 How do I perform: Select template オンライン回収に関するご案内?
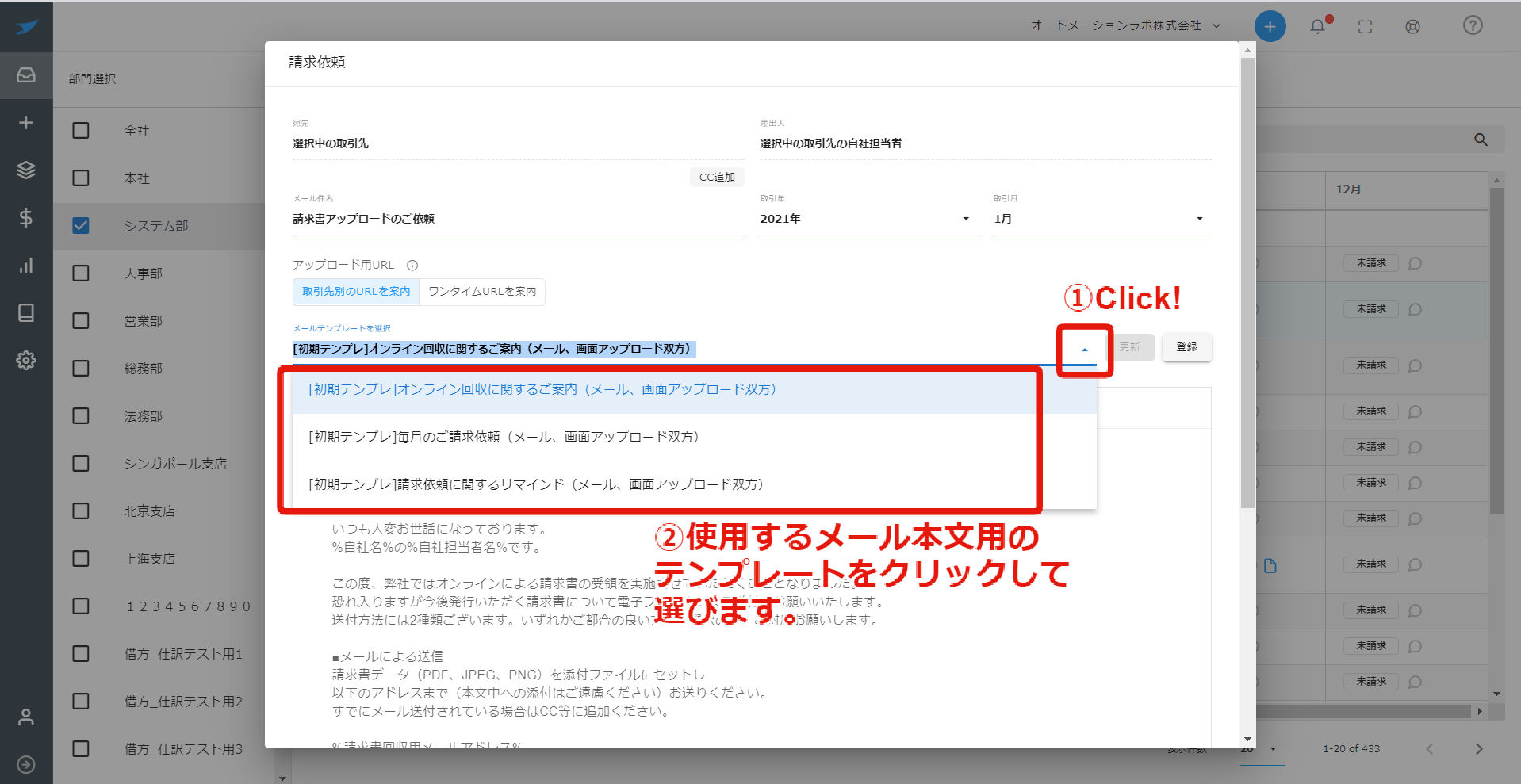point(694,390)
